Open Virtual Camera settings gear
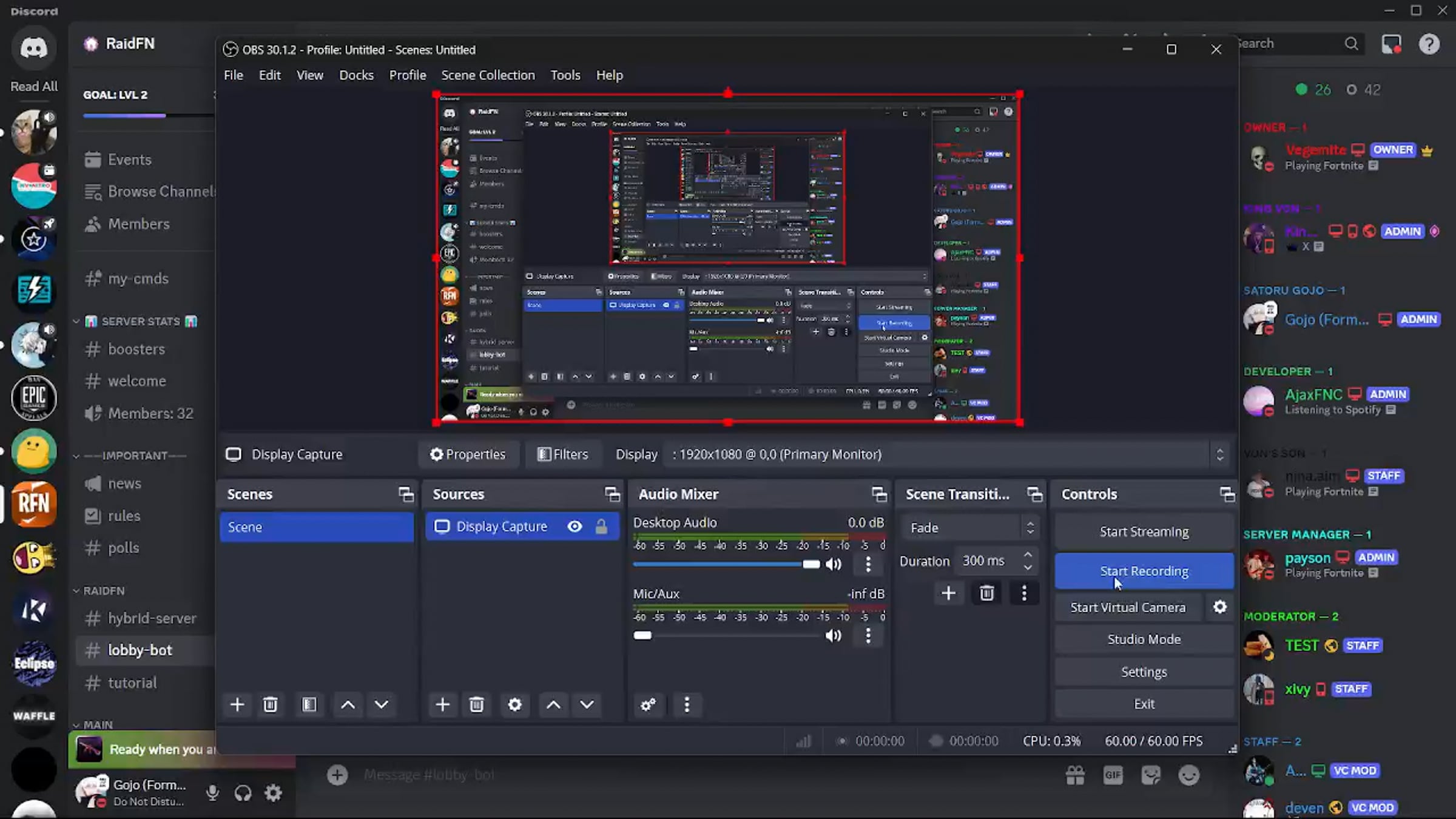Screen dimensions: 1456x819 coord(1219,607)
